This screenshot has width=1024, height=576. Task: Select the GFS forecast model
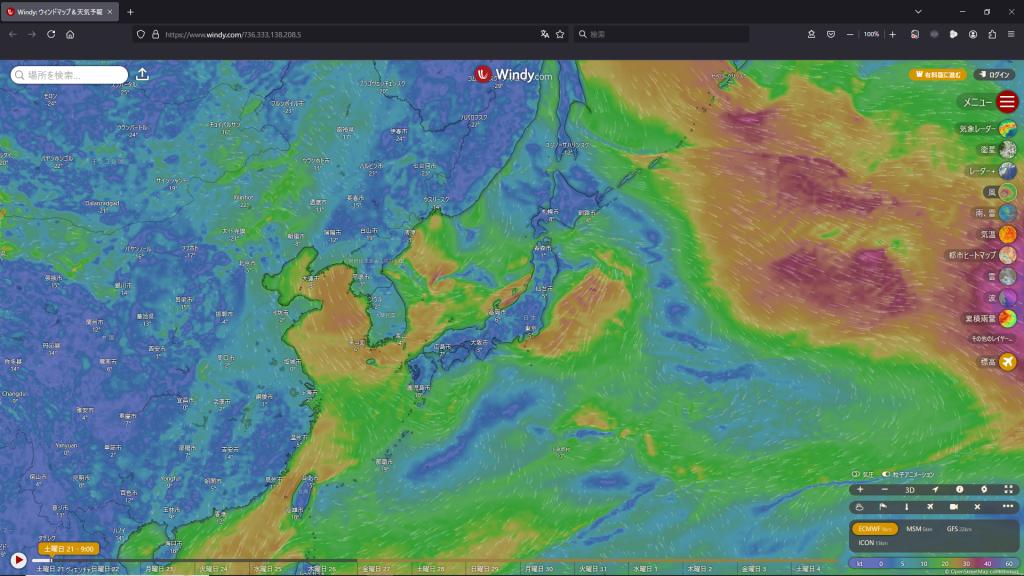(958, 528)
